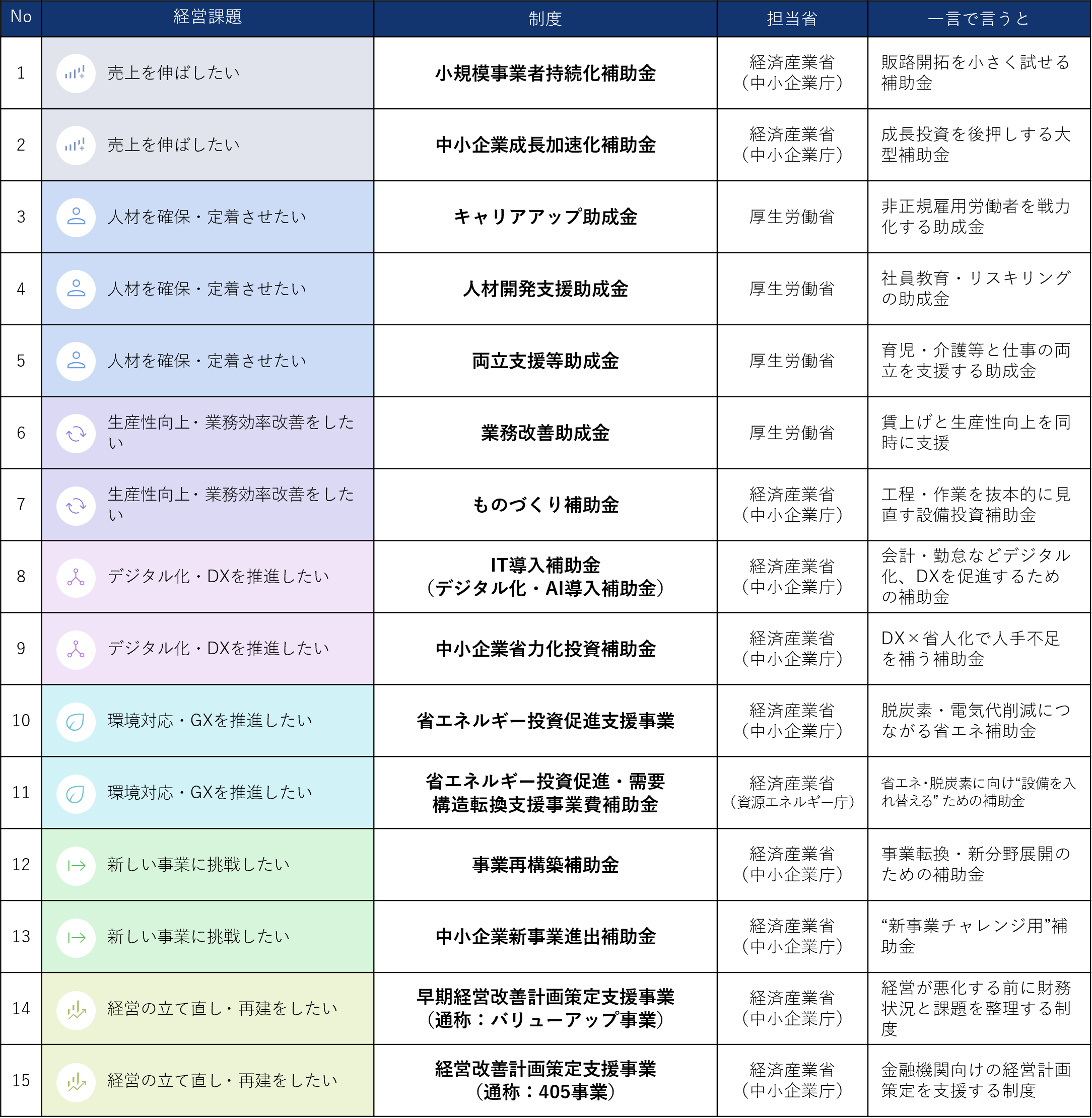Select first 経営の立て直し・再建をしたい row text
The height and width of the screenshot is (1118, 1092).
pos(223,1009)
